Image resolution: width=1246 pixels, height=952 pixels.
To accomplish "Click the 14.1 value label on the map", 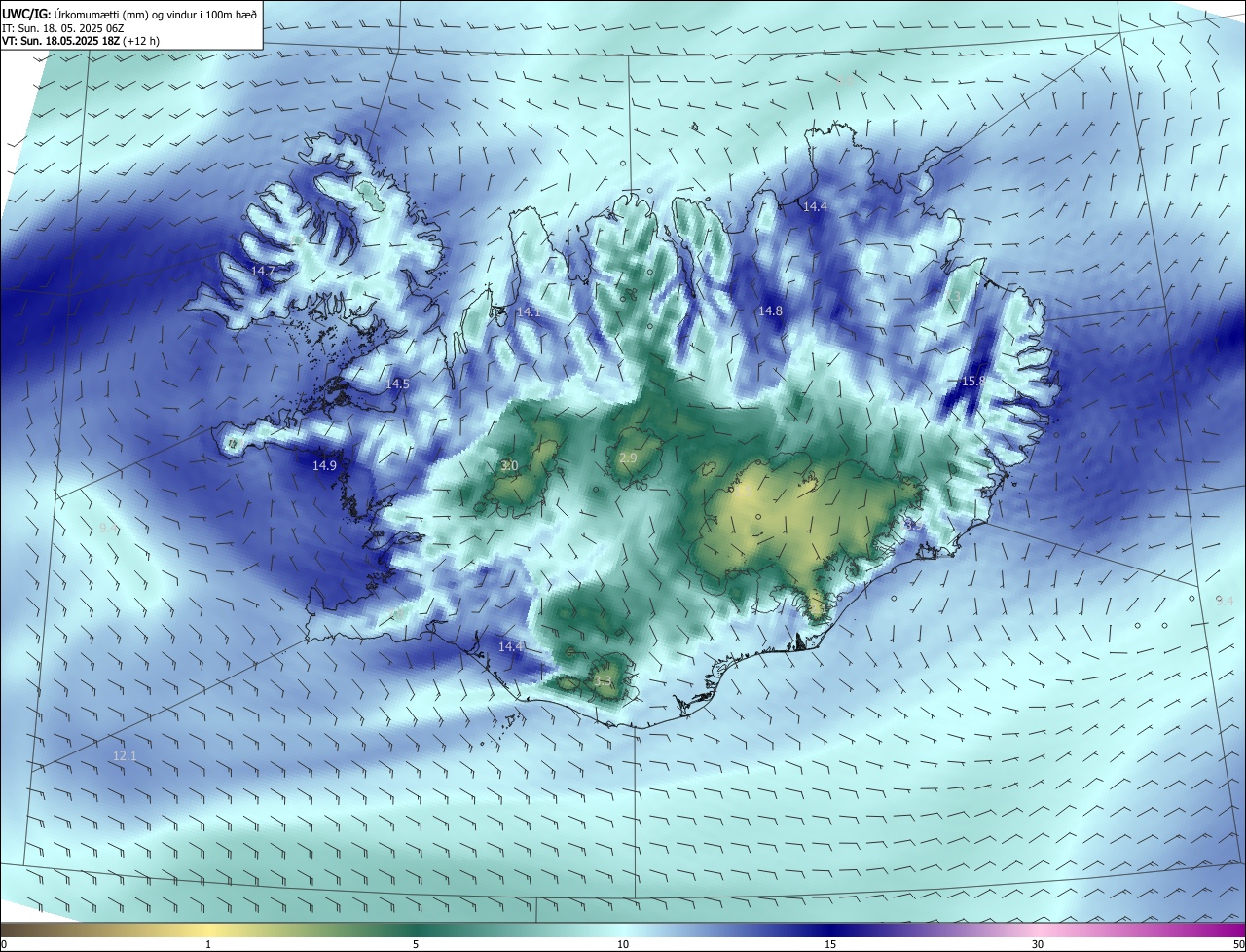I will [528, 312].
